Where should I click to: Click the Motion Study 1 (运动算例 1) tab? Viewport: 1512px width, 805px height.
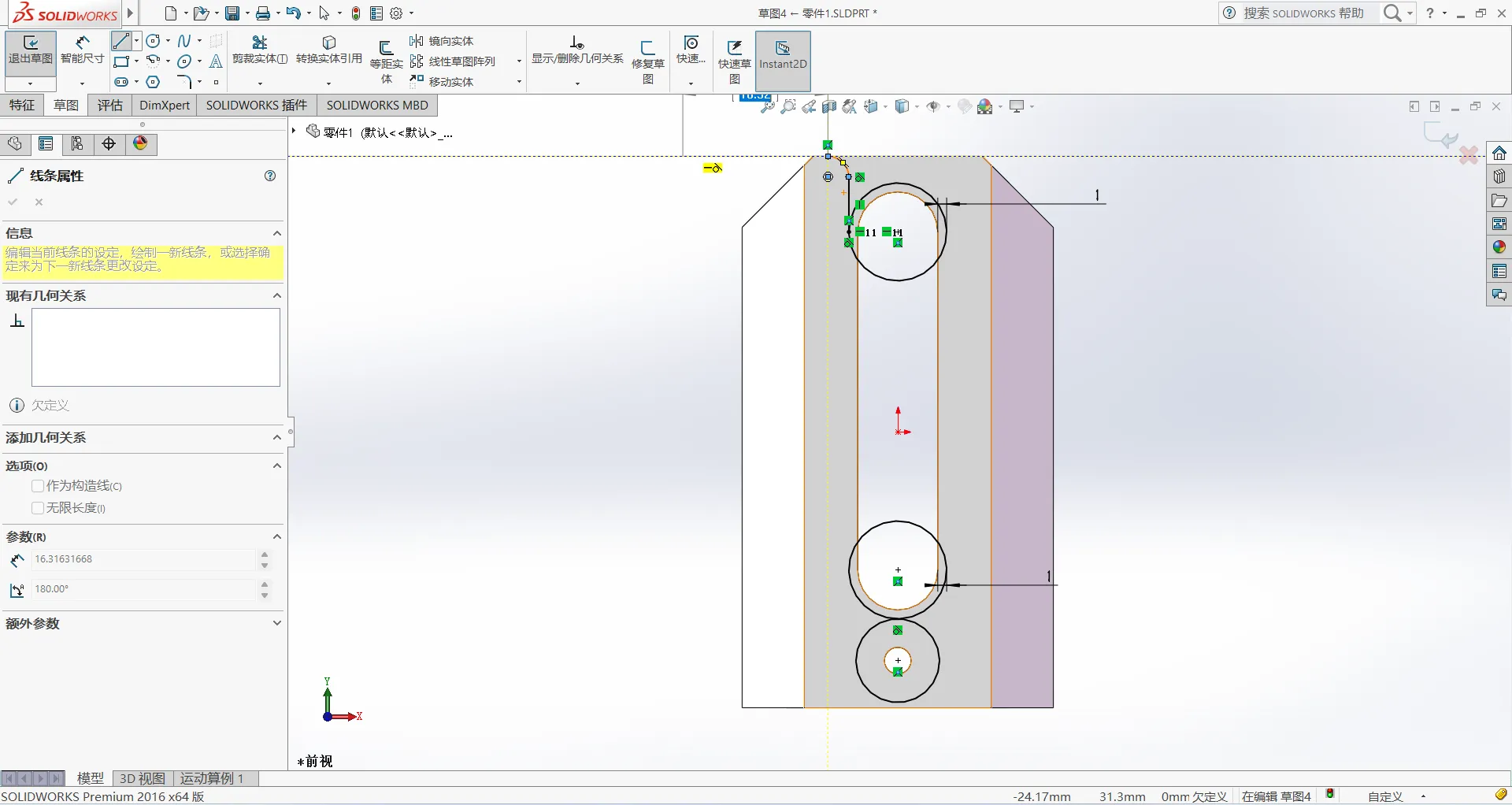pyautogui.click(x=212, y=778)
